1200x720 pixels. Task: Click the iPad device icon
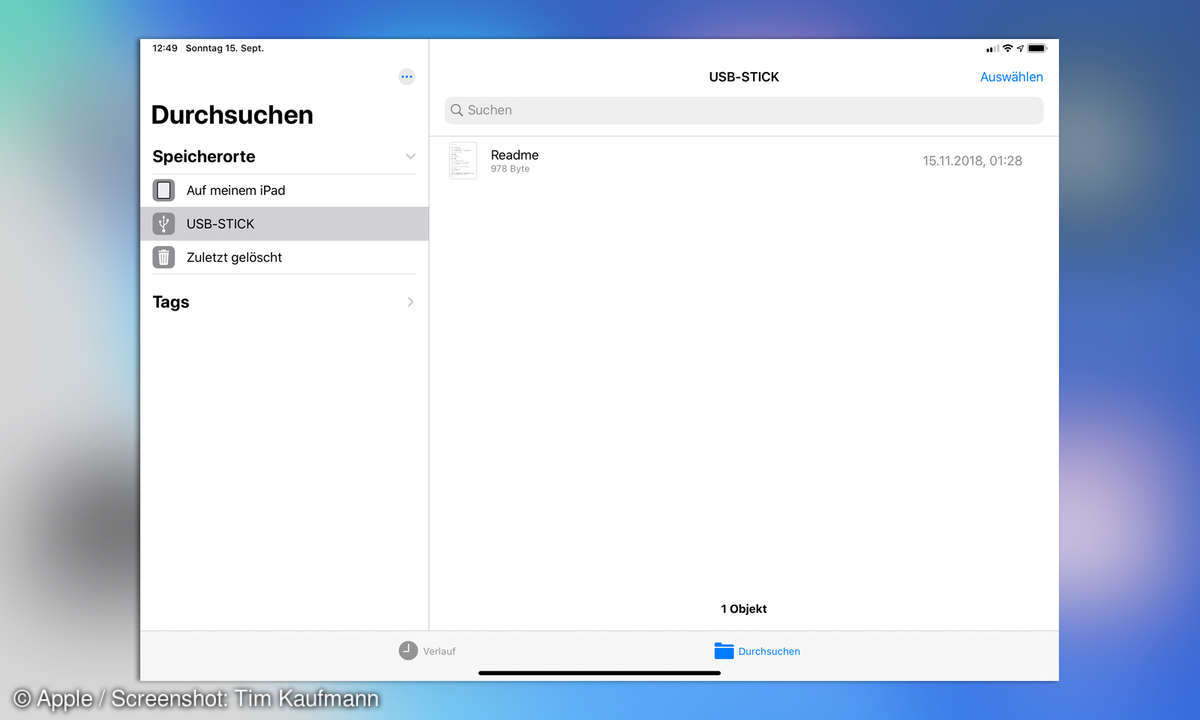(164, 190)
